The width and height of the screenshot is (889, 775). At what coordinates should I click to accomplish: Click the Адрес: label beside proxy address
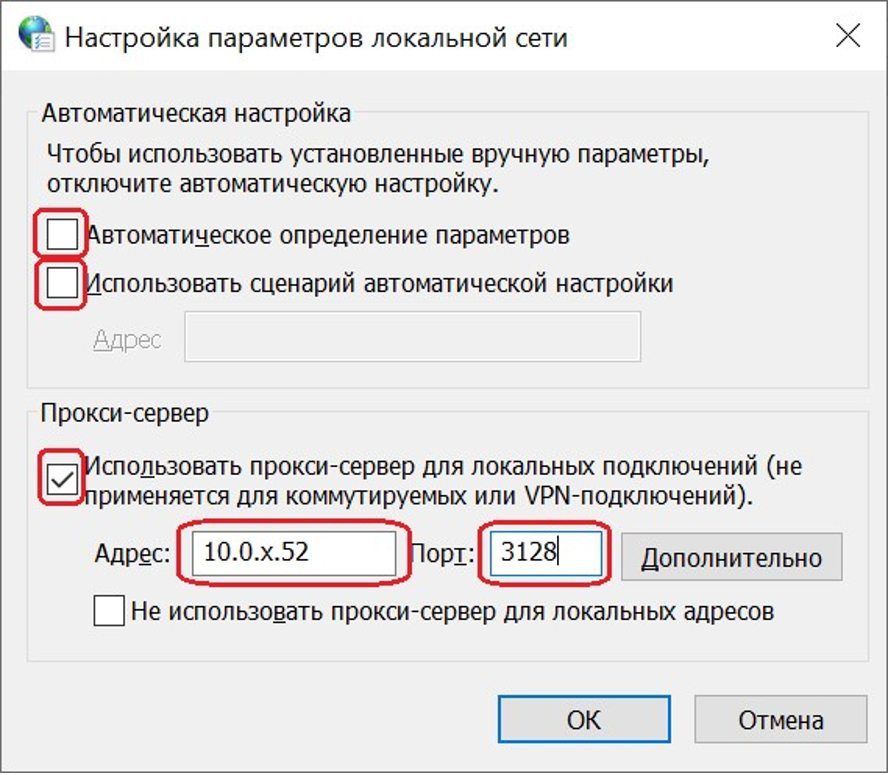click(134, 556)
